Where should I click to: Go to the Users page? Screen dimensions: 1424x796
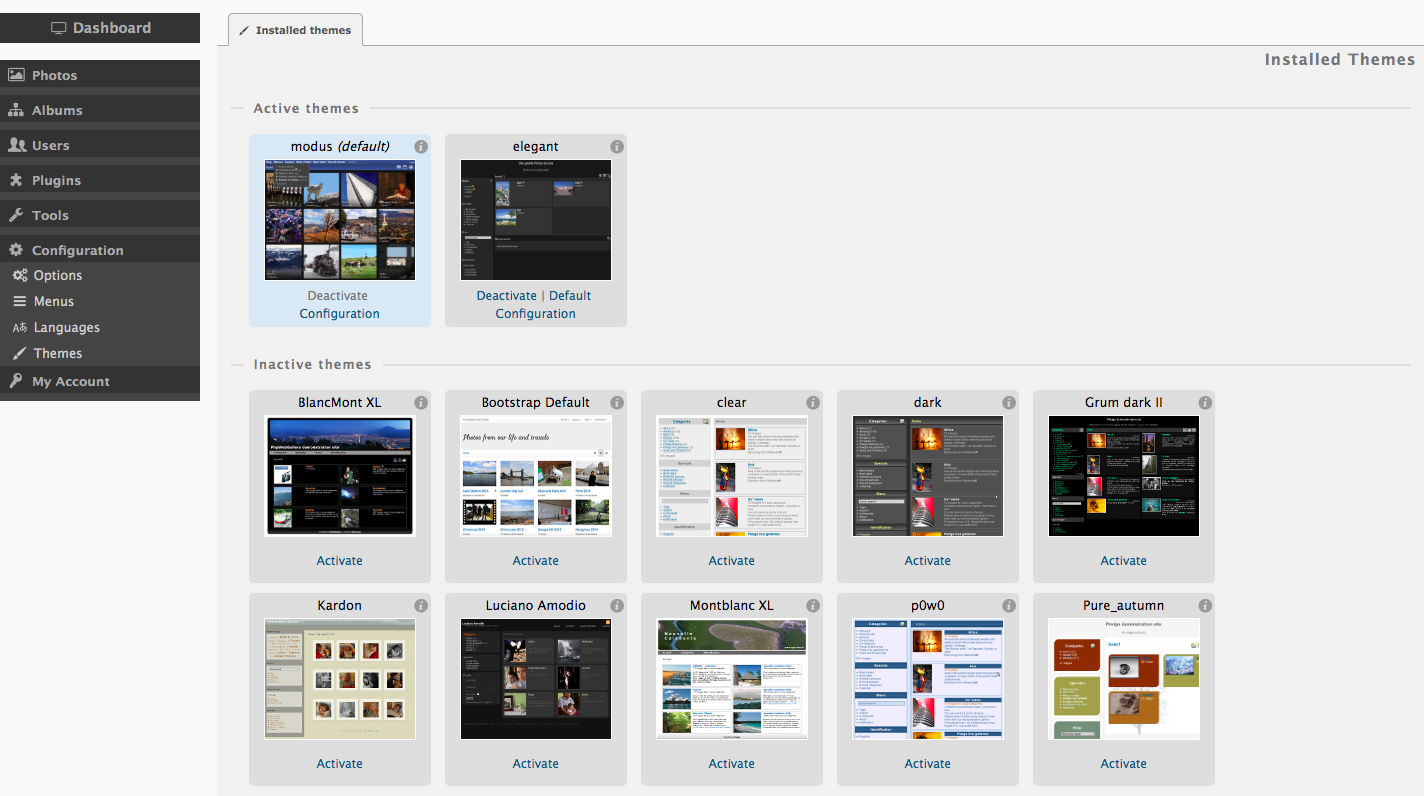pyautogui.click(x=52, y=144)
